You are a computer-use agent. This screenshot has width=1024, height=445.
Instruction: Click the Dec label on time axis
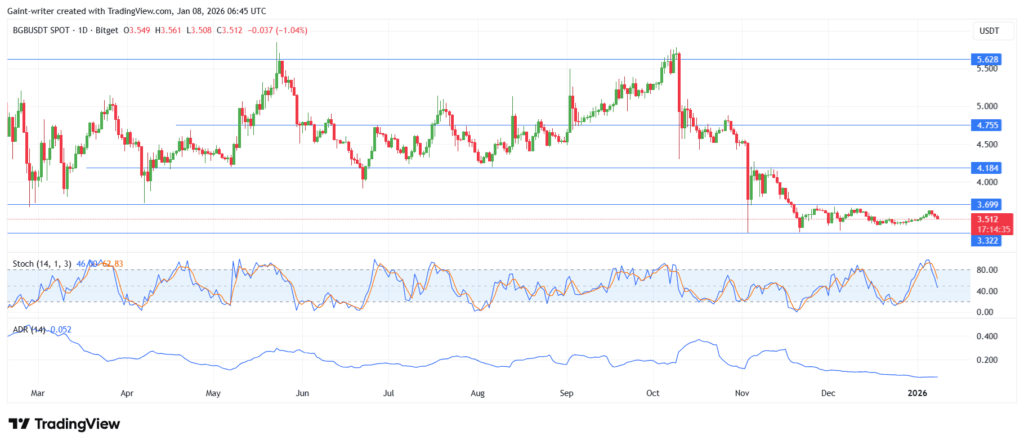pyautogui.click(x=827, y=394)
